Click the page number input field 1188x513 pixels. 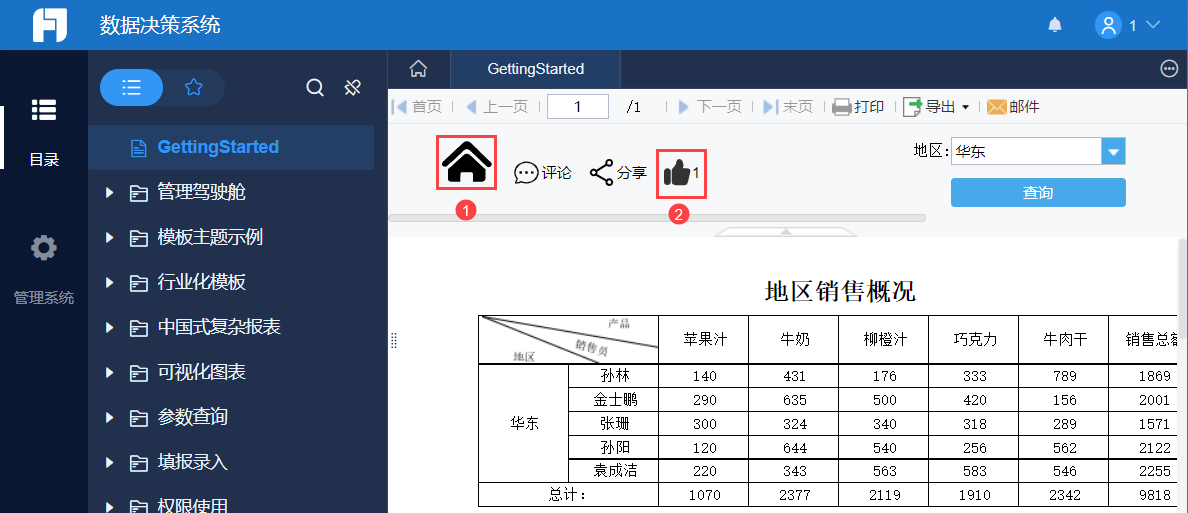[x=577, y=107]
